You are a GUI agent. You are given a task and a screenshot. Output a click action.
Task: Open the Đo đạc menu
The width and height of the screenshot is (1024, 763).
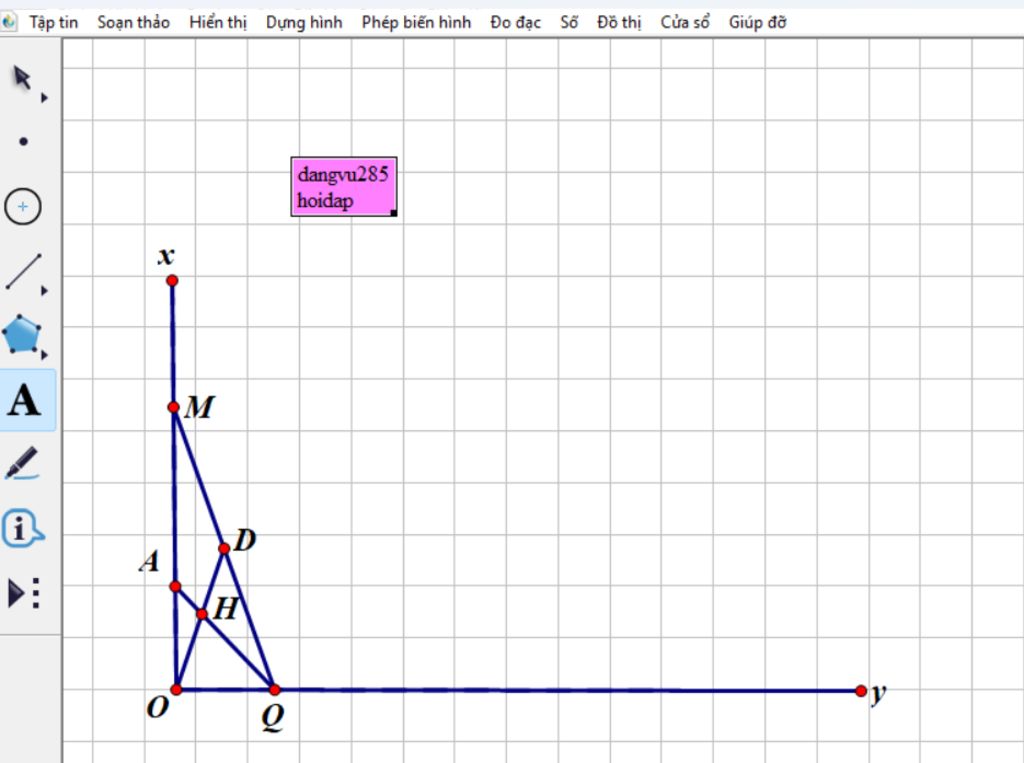click(x=515, y=23)
